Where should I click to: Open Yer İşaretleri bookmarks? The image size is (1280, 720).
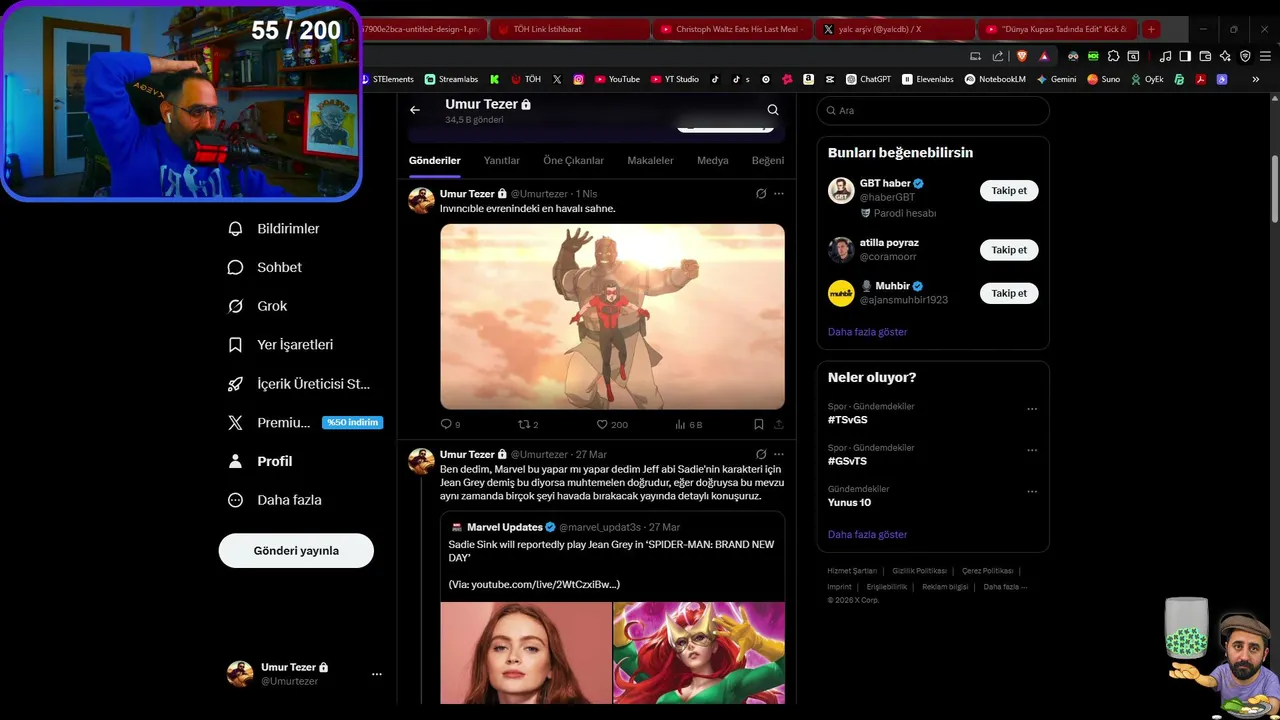pos(281,345)
